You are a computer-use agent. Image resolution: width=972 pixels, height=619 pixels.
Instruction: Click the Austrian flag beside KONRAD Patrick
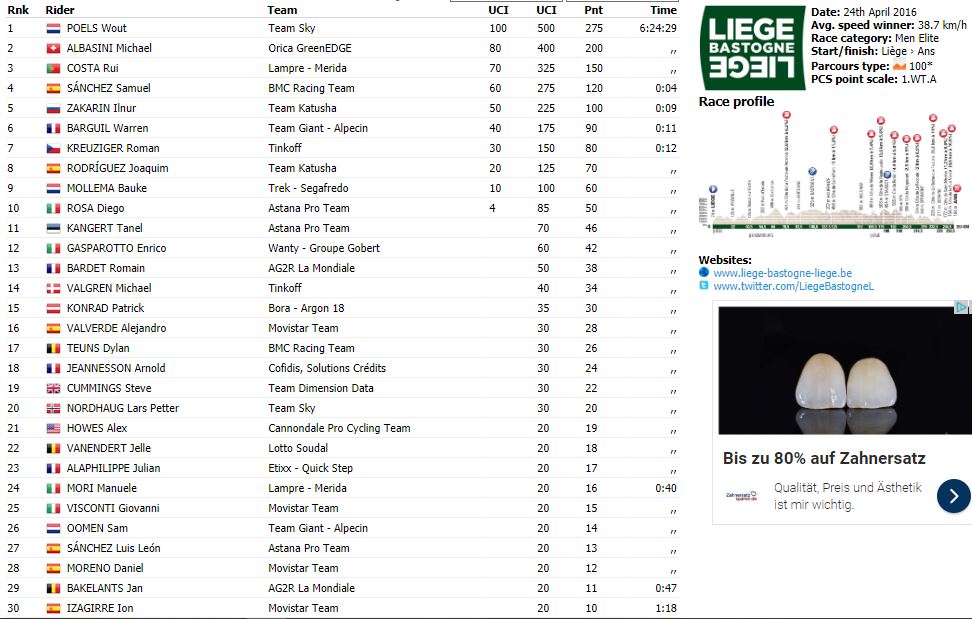[53, 308]
